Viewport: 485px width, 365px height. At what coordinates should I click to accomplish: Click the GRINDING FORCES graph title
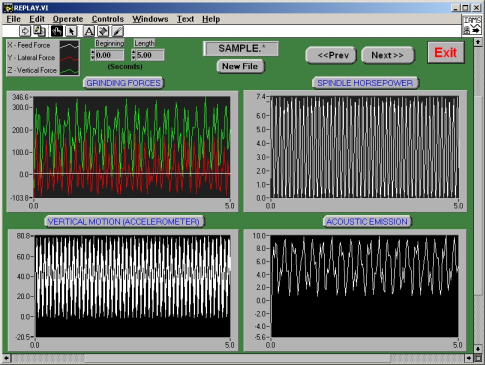(124, 83)
